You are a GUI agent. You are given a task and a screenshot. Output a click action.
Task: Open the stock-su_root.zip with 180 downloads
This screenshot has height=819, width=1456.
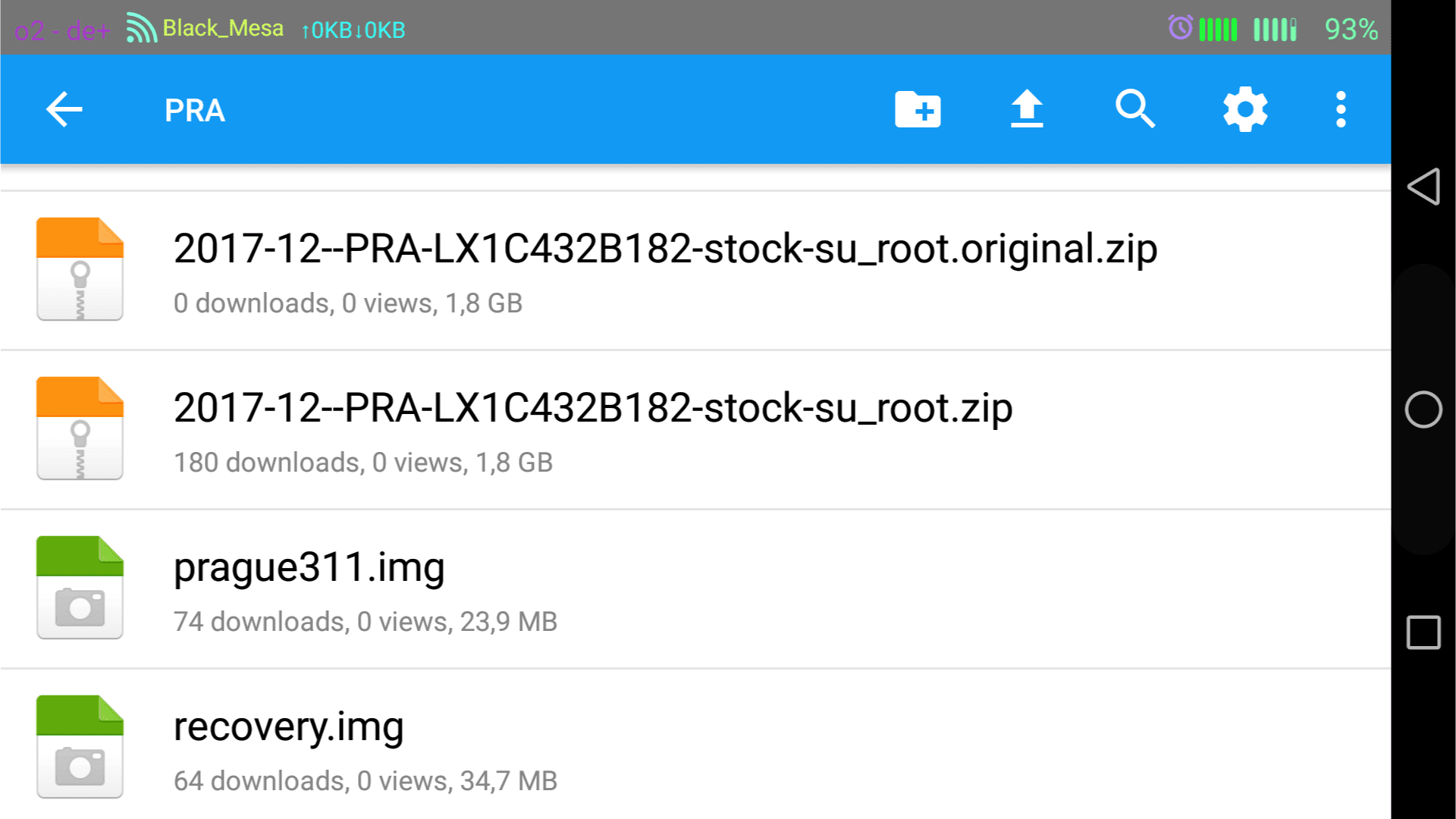[x=695, y=430]
